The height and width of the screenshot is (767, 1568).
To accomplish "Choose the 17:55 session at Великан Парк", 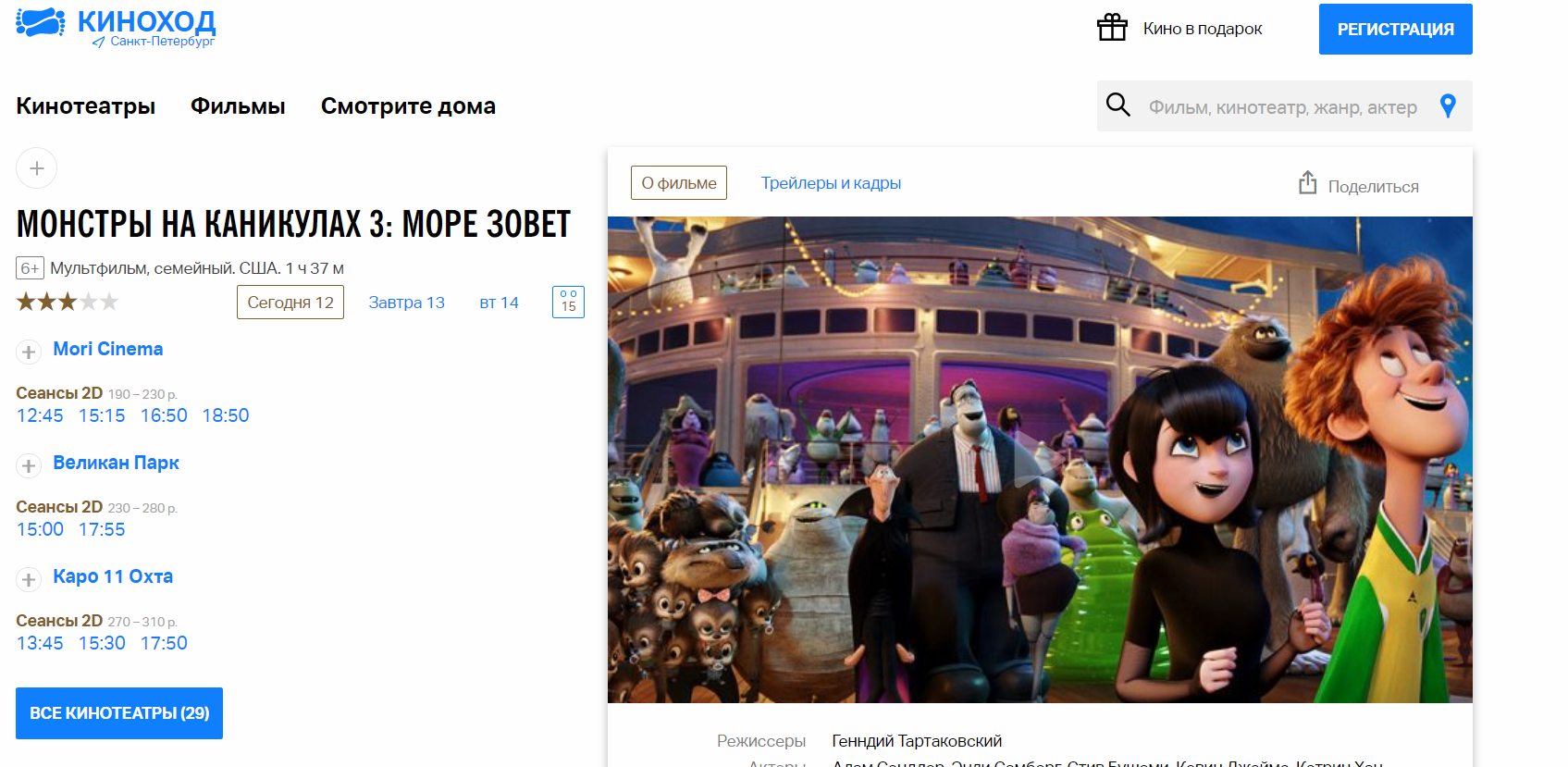I will point(102,529).
